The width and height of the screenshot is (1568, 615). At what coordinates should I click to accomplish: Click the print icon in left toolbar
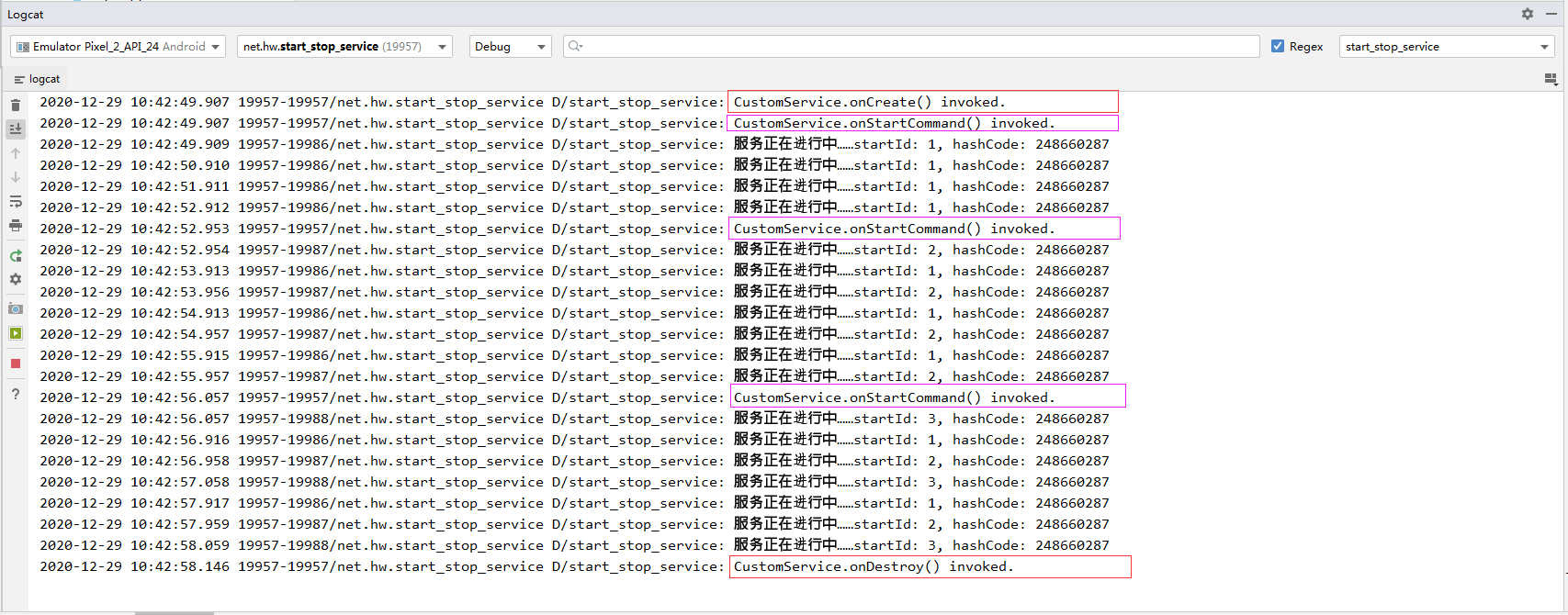click(16, 225)
